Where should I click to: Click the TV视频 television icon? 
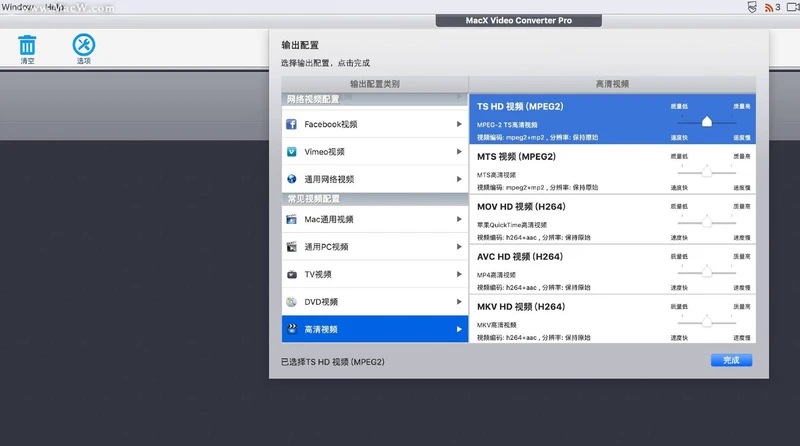[x=291, y=275]
